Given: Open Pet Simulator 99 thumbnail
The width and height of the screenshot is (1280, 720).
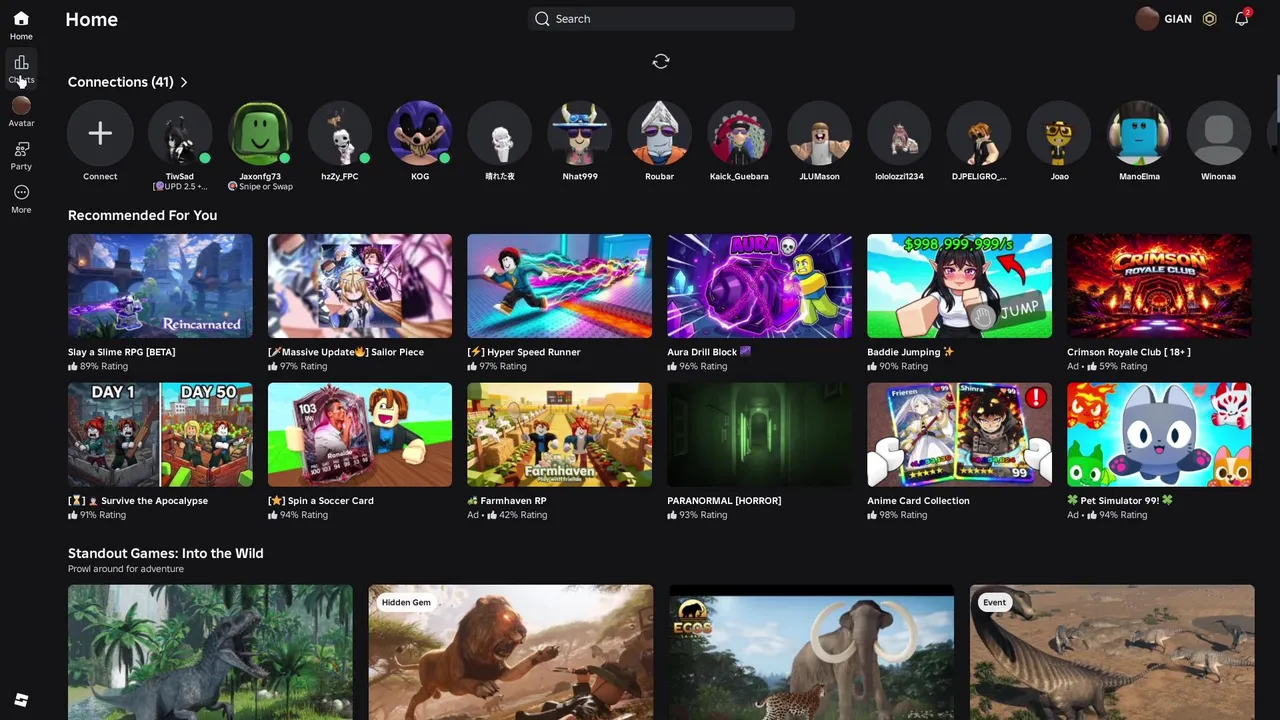Looking at the screenshot, I should (x=1159, y=435).
